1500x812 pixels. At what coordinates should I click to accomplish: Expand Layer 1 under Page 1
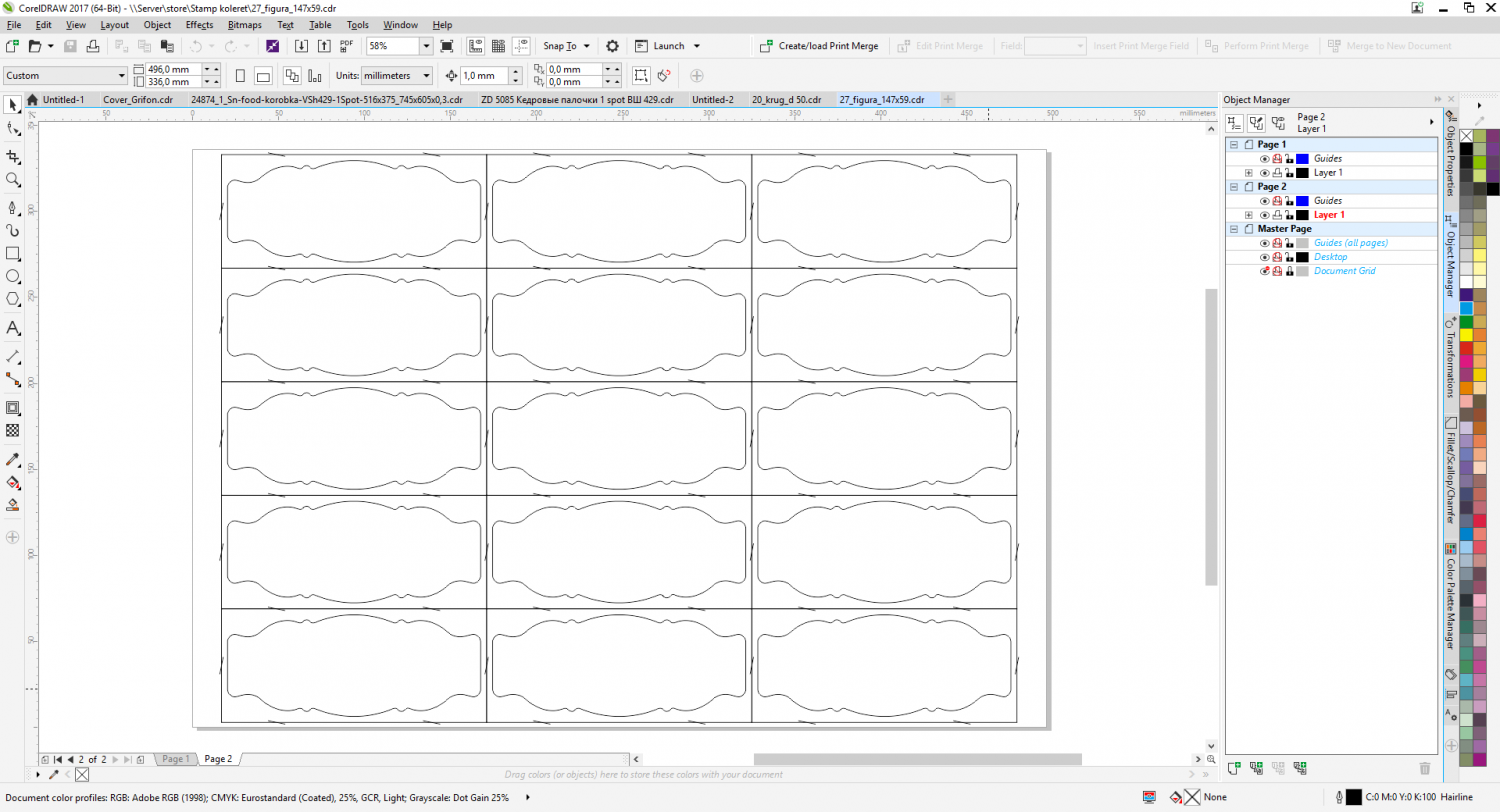1248,173
